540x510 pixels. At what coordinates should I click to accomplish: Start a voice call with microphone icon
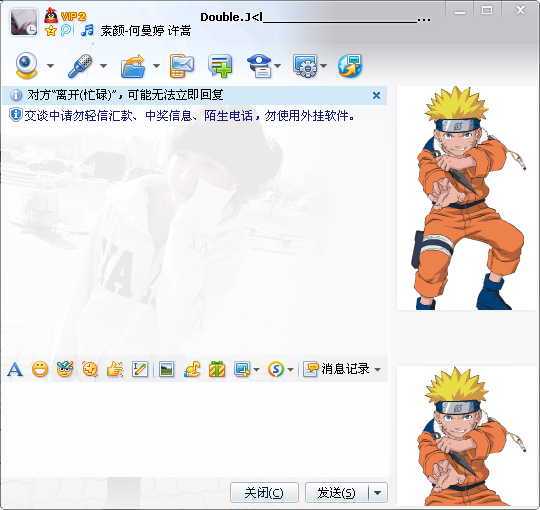80,65
